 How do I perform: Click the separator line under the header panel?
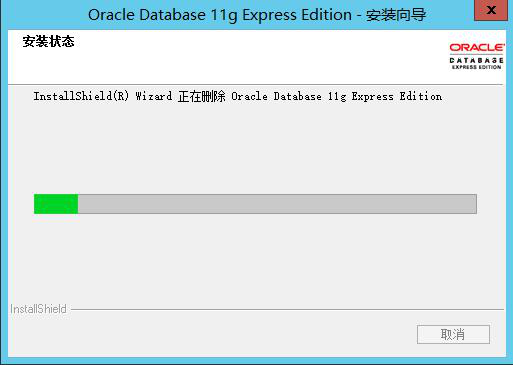[x=256, y=85]
